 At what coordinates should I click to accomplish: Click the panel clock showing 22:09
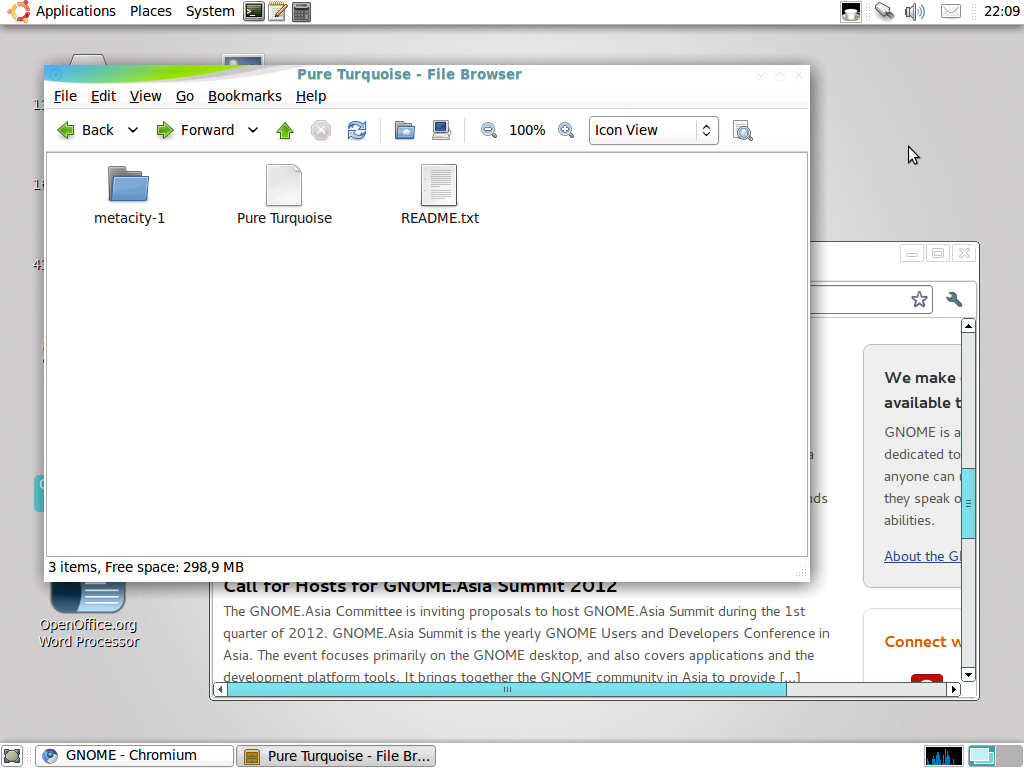1002,11
